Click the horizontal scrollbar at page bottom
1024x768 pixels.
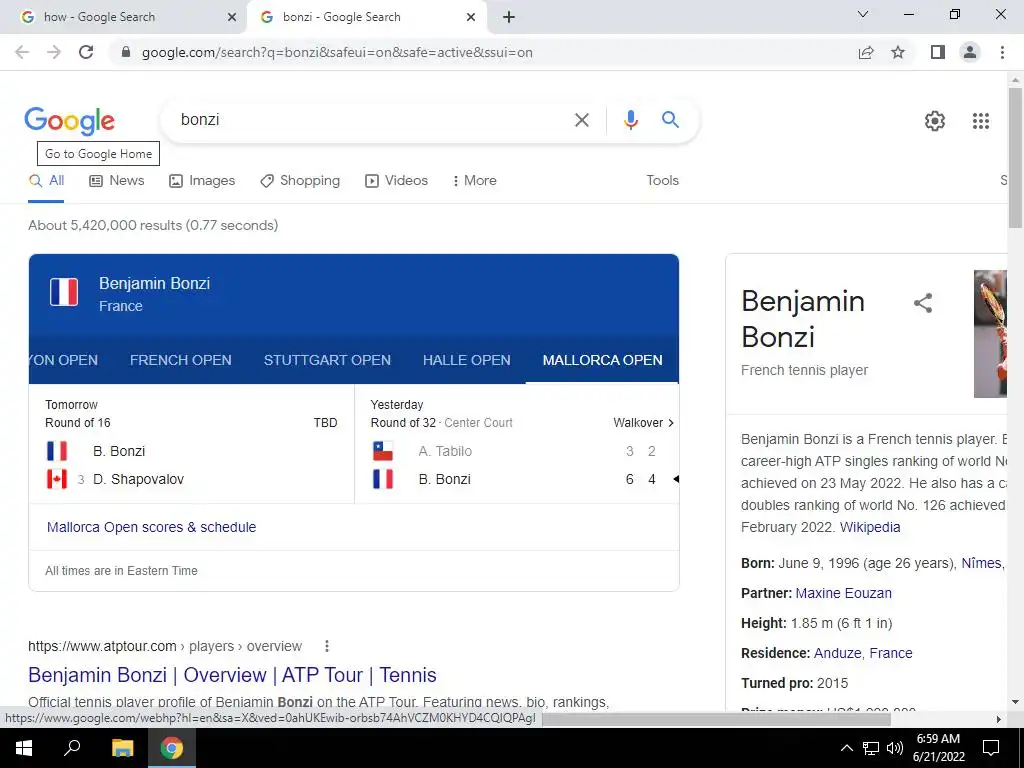716,719
